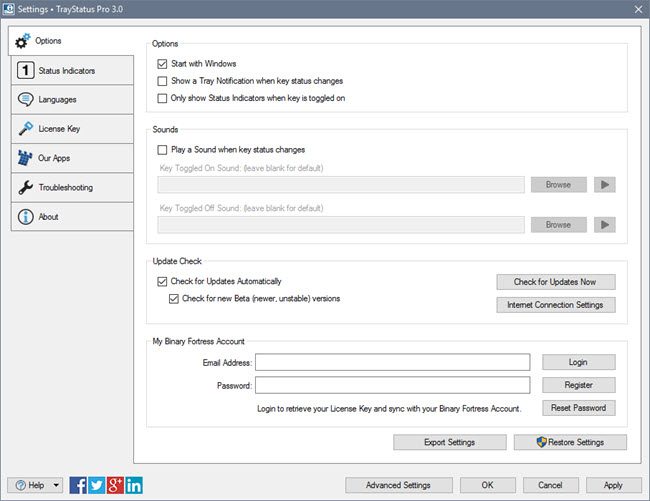Viewport: 650px width, 501px height.
Task: Play the Key Toggled Off sound
Action: 605,225
